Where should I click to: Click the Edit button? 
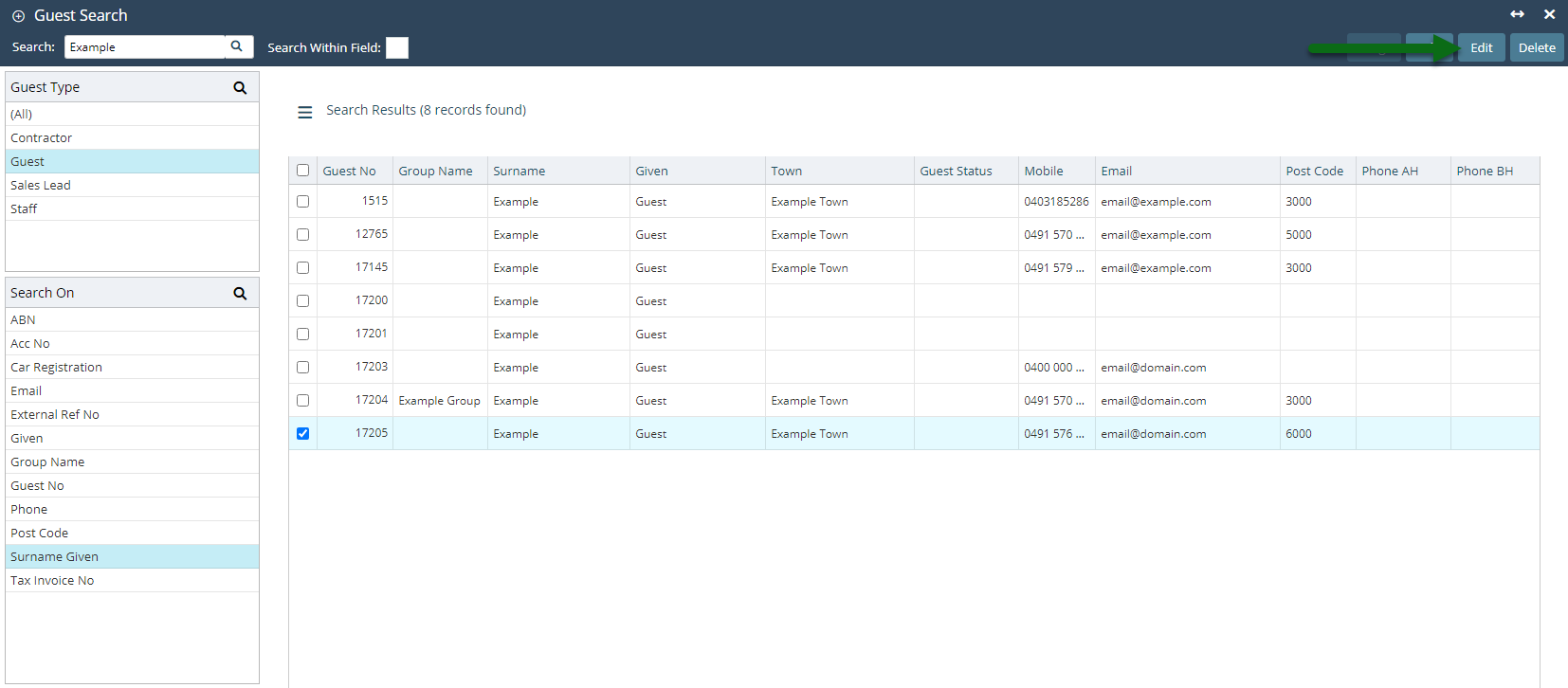(x=1481, y=47)
